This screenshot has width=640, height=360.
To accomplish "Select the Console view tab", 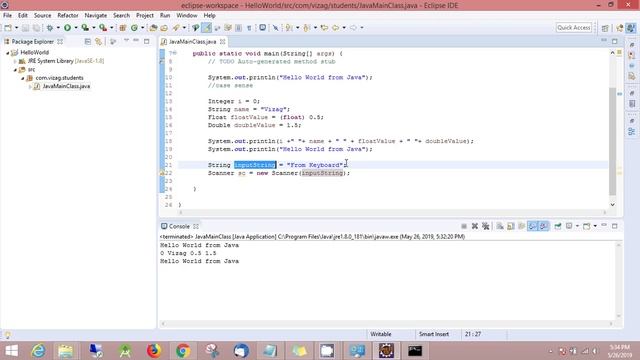I will (179, 226).
